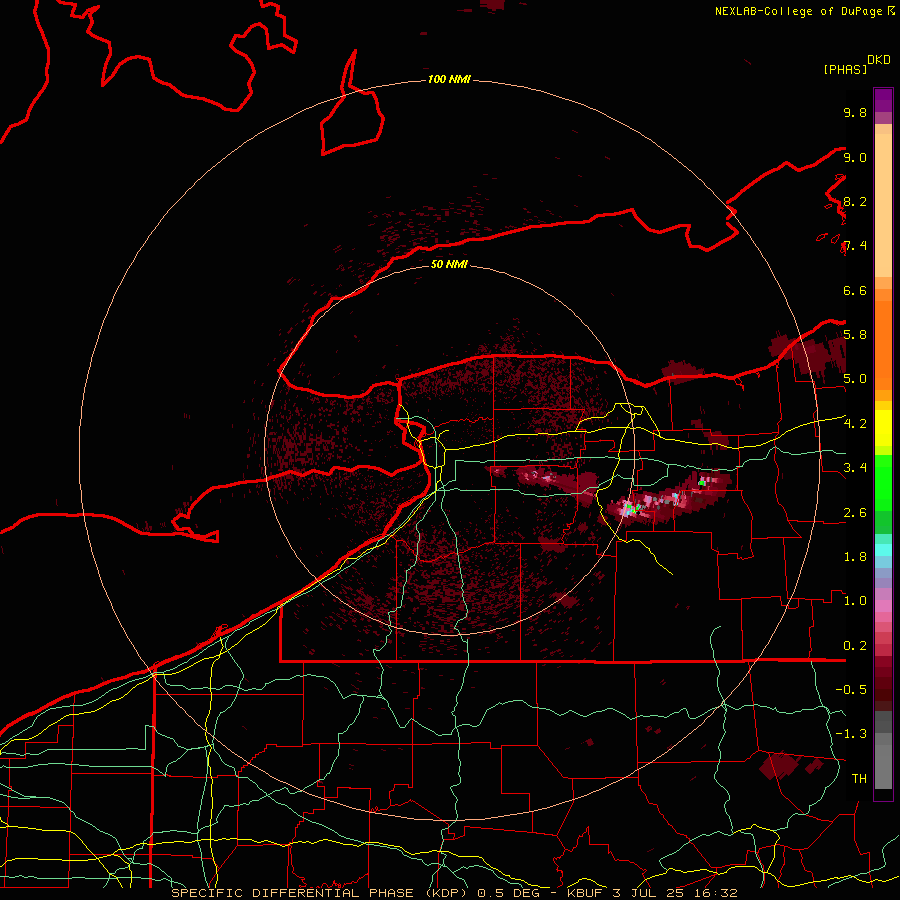Select the 8.2 scale value
900x900 pixels.
[x=855, y=201]
